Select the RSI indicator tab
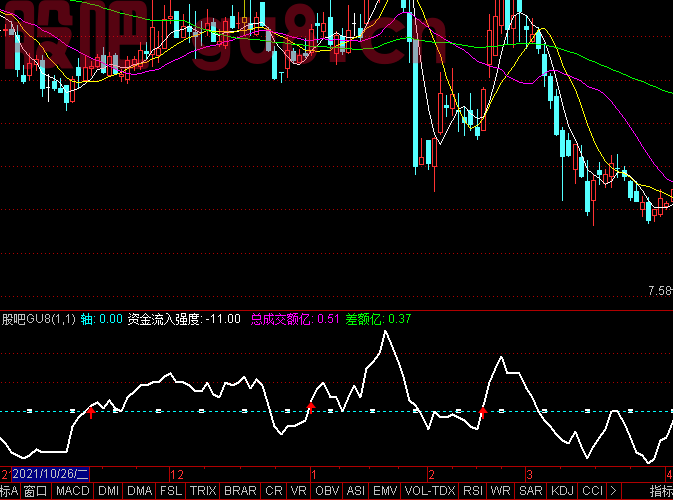 point(473,491)
